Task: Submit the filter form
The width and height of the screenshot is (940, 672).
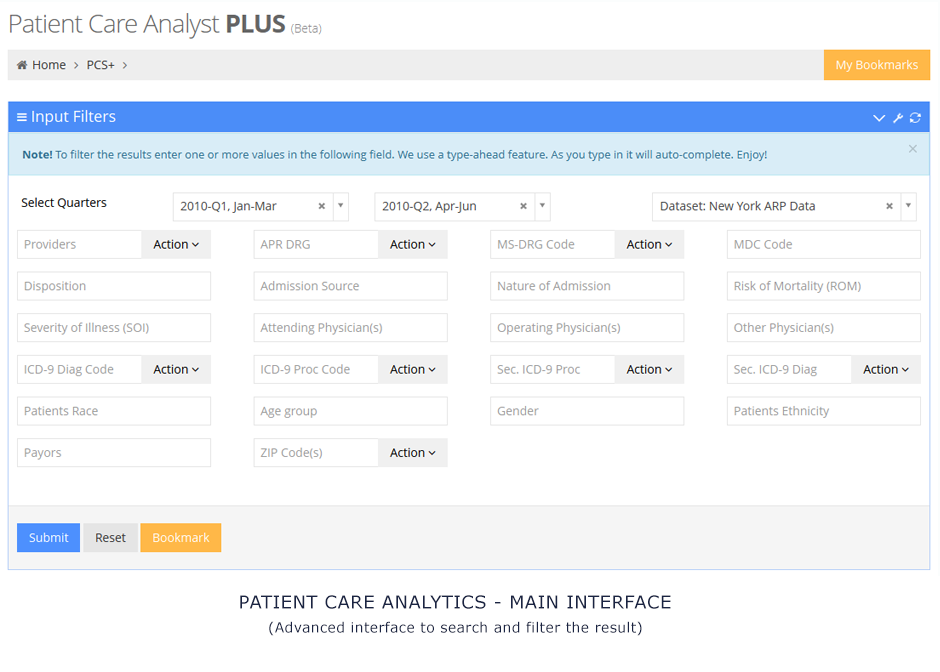Action: (48, 538)
